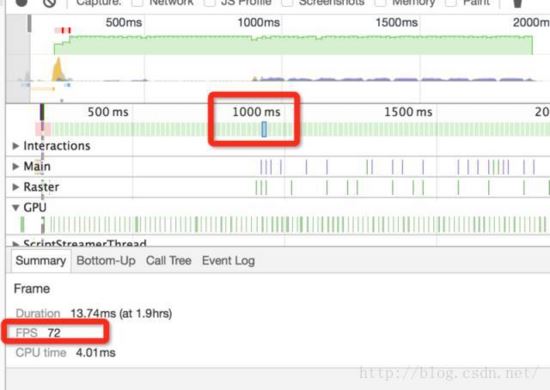The height and width of the screenshot is (390, 550).
Task: Enable the Memory capture checkbox
Action: point(380,2)
